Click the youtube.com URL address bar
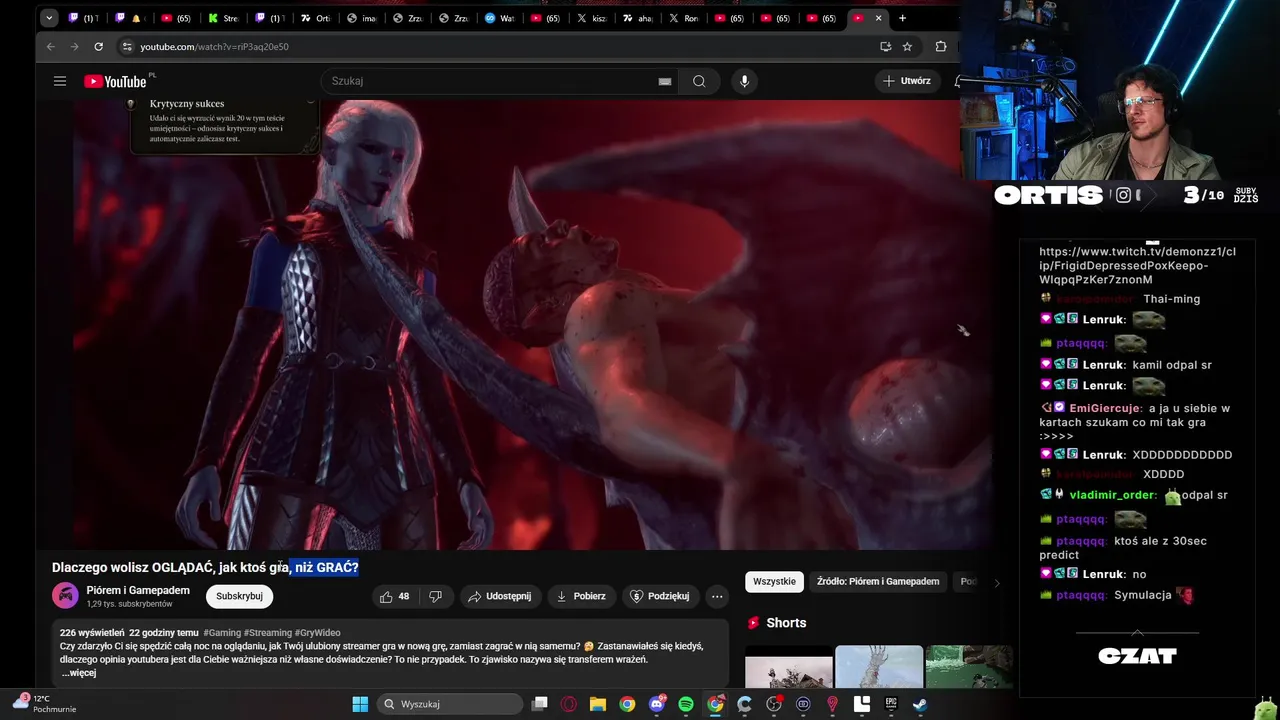The height and width of the screenshot is (720, 1280). coord(500,46)
